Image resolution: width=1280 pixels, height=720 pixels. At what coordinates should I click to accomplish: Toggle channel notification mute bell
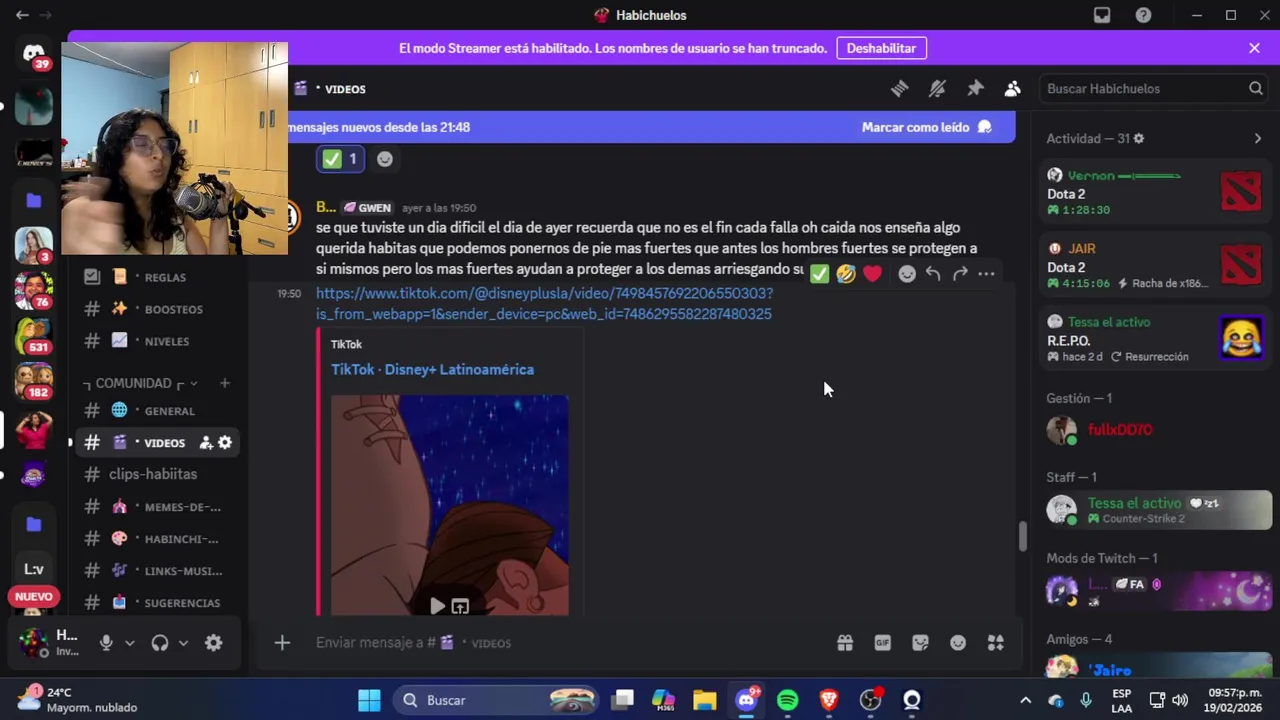937,89
